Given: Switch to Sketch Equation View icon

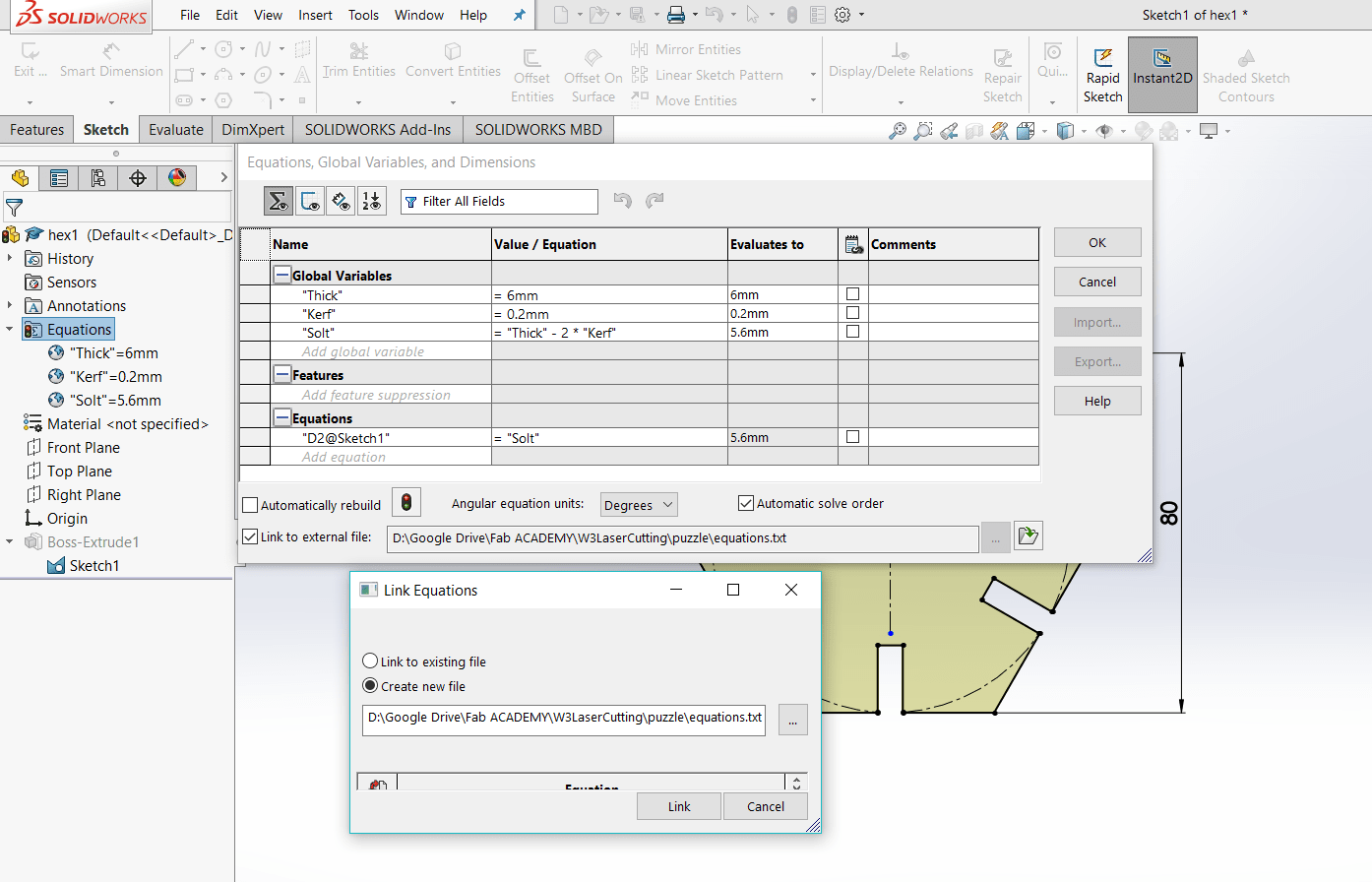Looking at the screenshot, I should coord(310,201).
